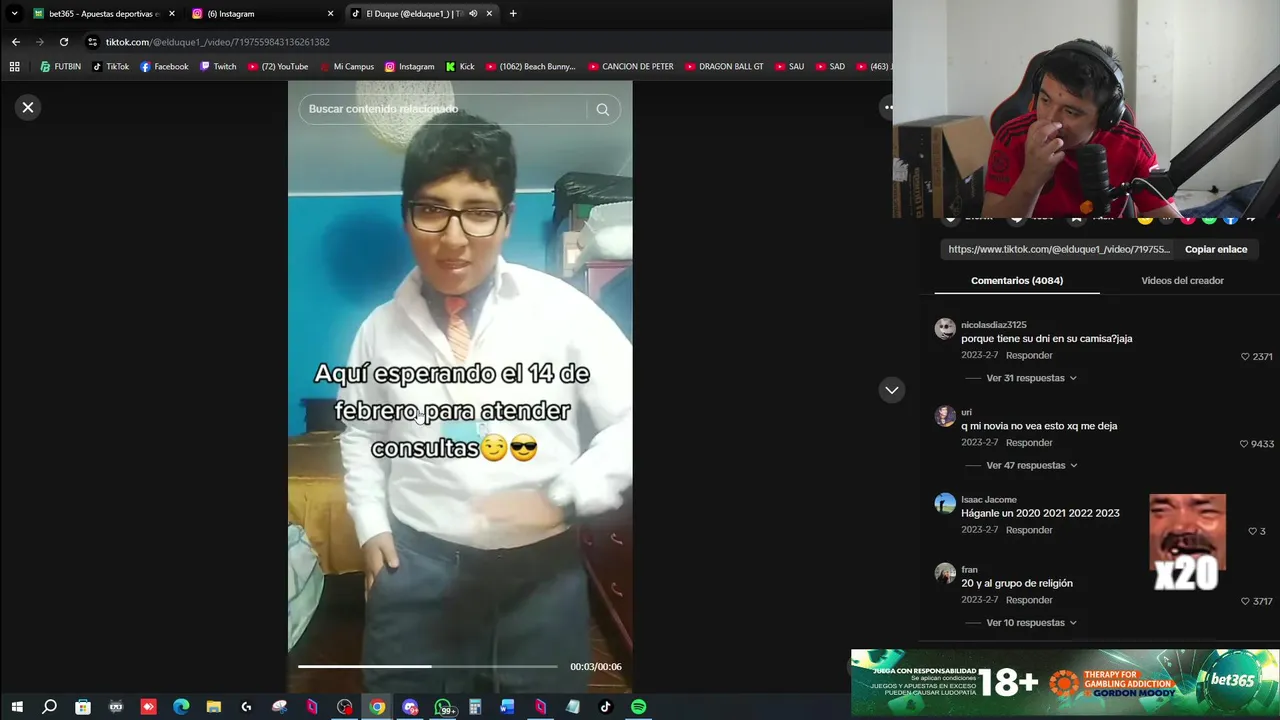Open the Twitch bookmark
The width and height of the screenshot is (1280, 720).
tap(218, 67)
